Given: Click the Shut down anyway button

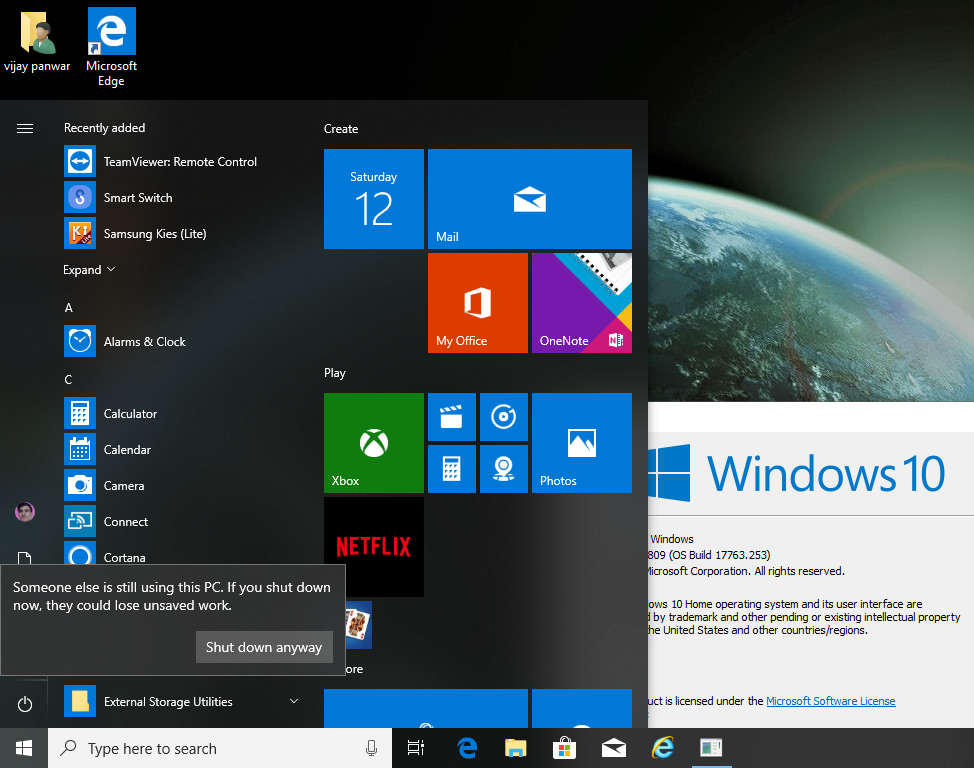Looking at the screenshot, I should [x=264, y=647].
